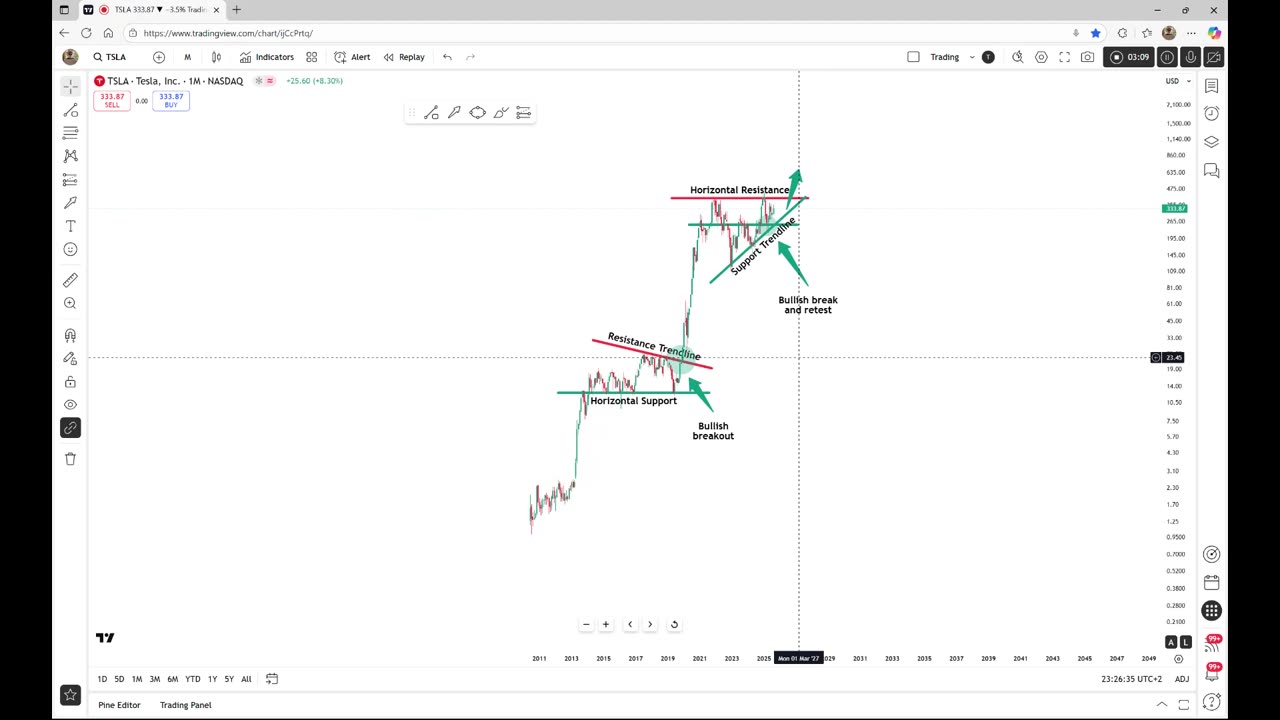
Task: Select the ruler measure tool
Action: point(70,280)
